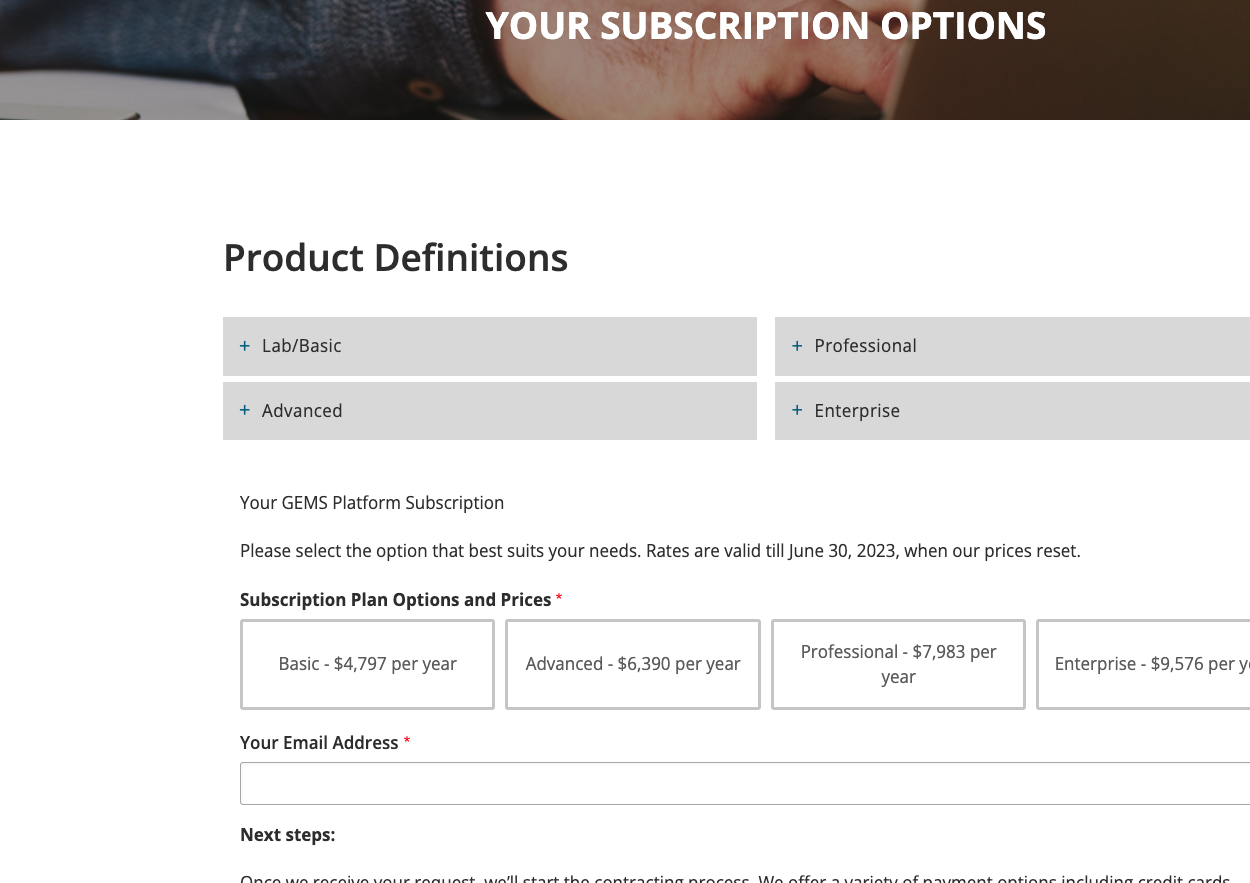Pick the Professional - $7,983 per year plan
The width and height of the screenshot is (1250, 883).
(x=898, y=664)
